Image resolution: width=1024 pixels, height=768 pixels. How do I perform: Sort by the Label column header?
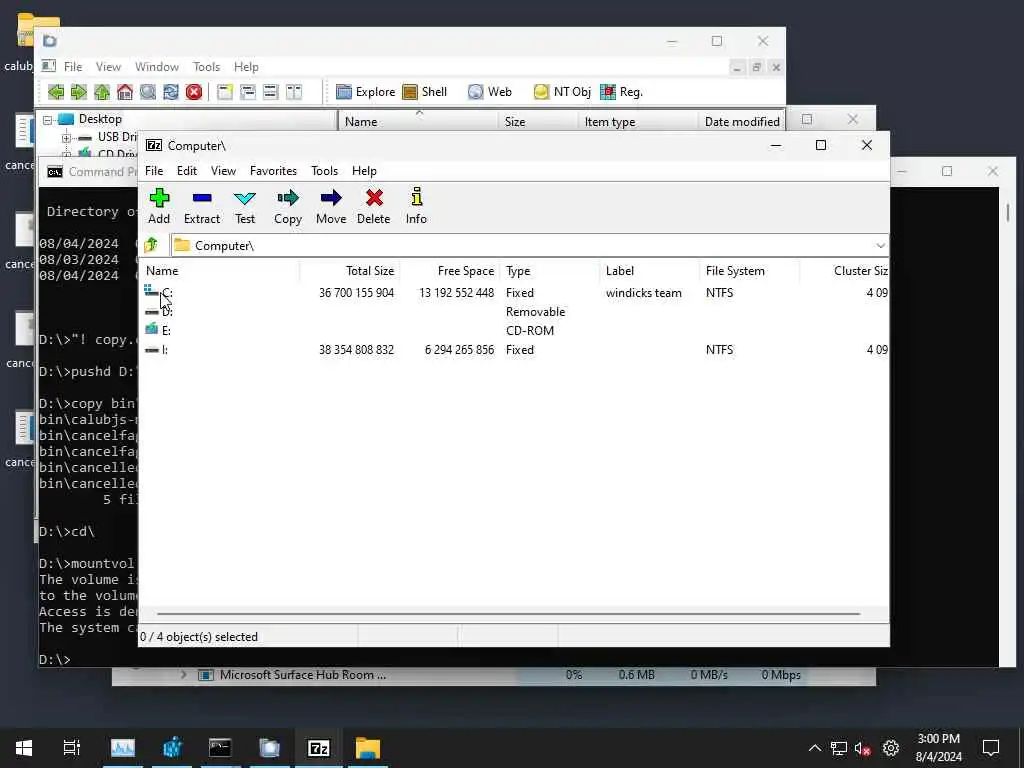[x=650, y=270]
